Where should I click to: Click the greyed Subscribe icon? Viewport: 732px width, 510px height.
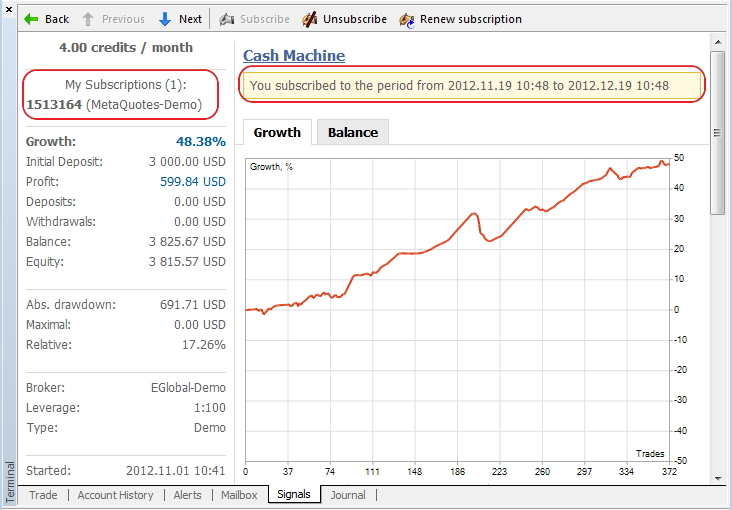click(x=227, y=19)
